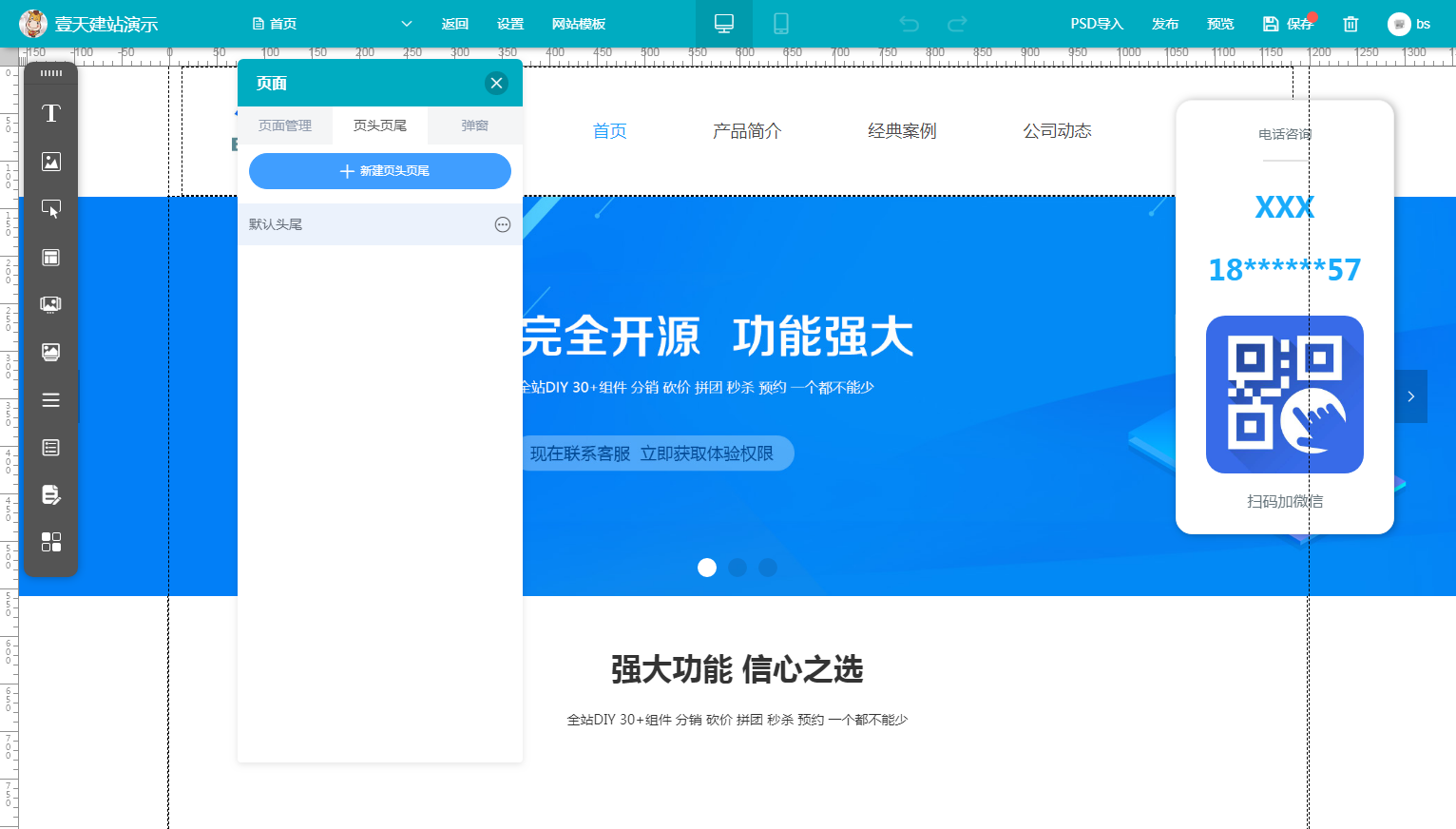The width and height of the screenshot is (1456, 829).
Task: Open 网站模板 in top bar
Action: [579, 24]
